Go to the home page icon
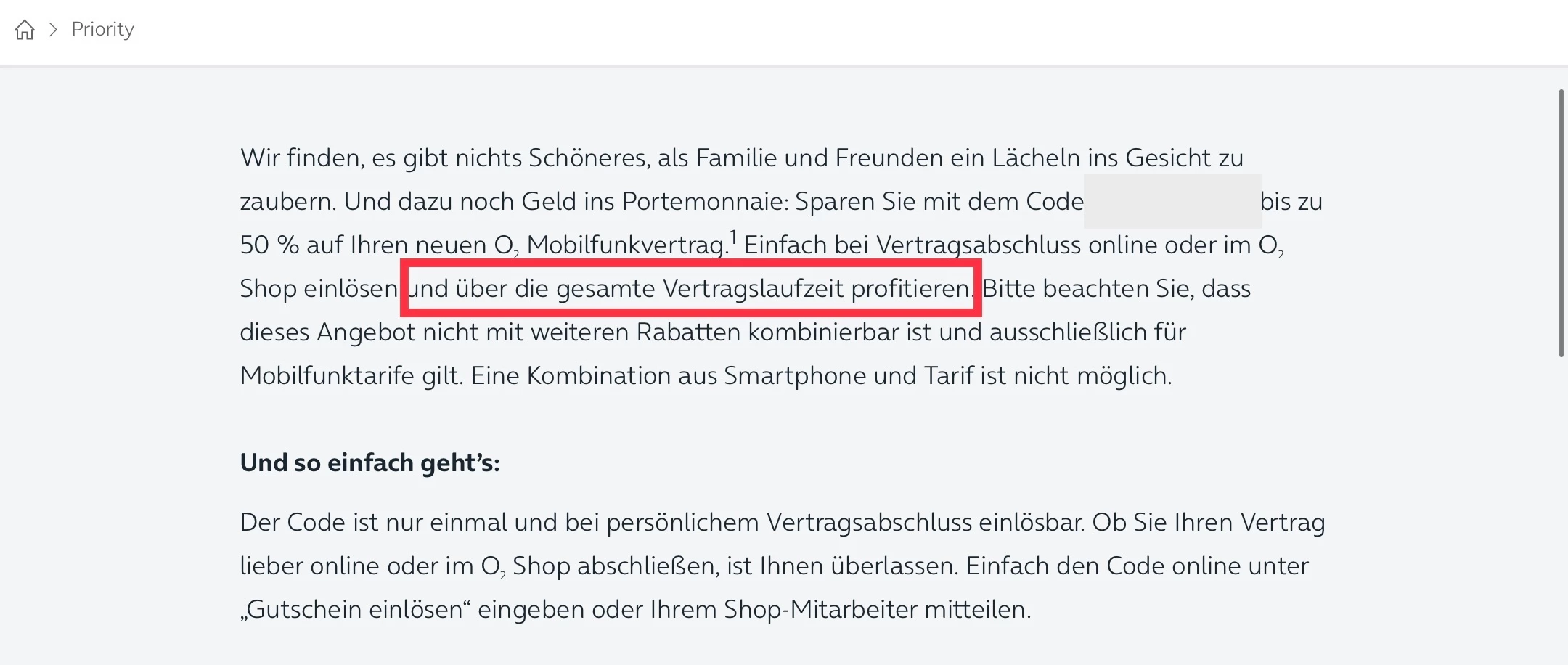 pos(25,30)
